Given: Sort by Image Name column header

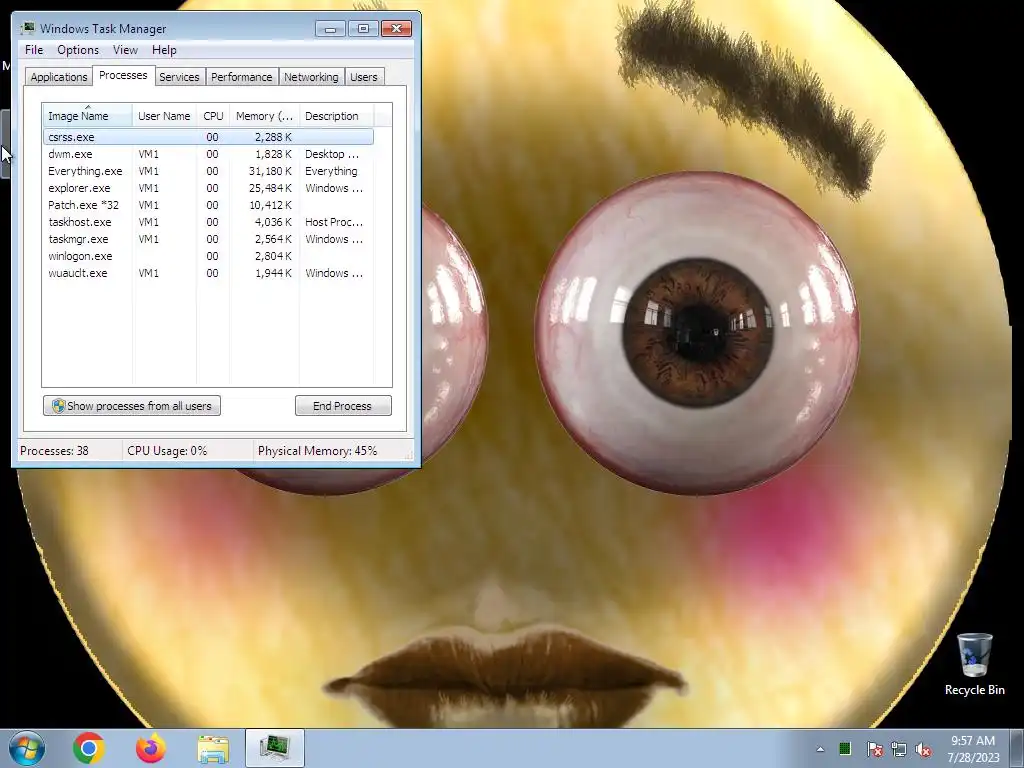Looking at the screenshot, I should (88, 115).
